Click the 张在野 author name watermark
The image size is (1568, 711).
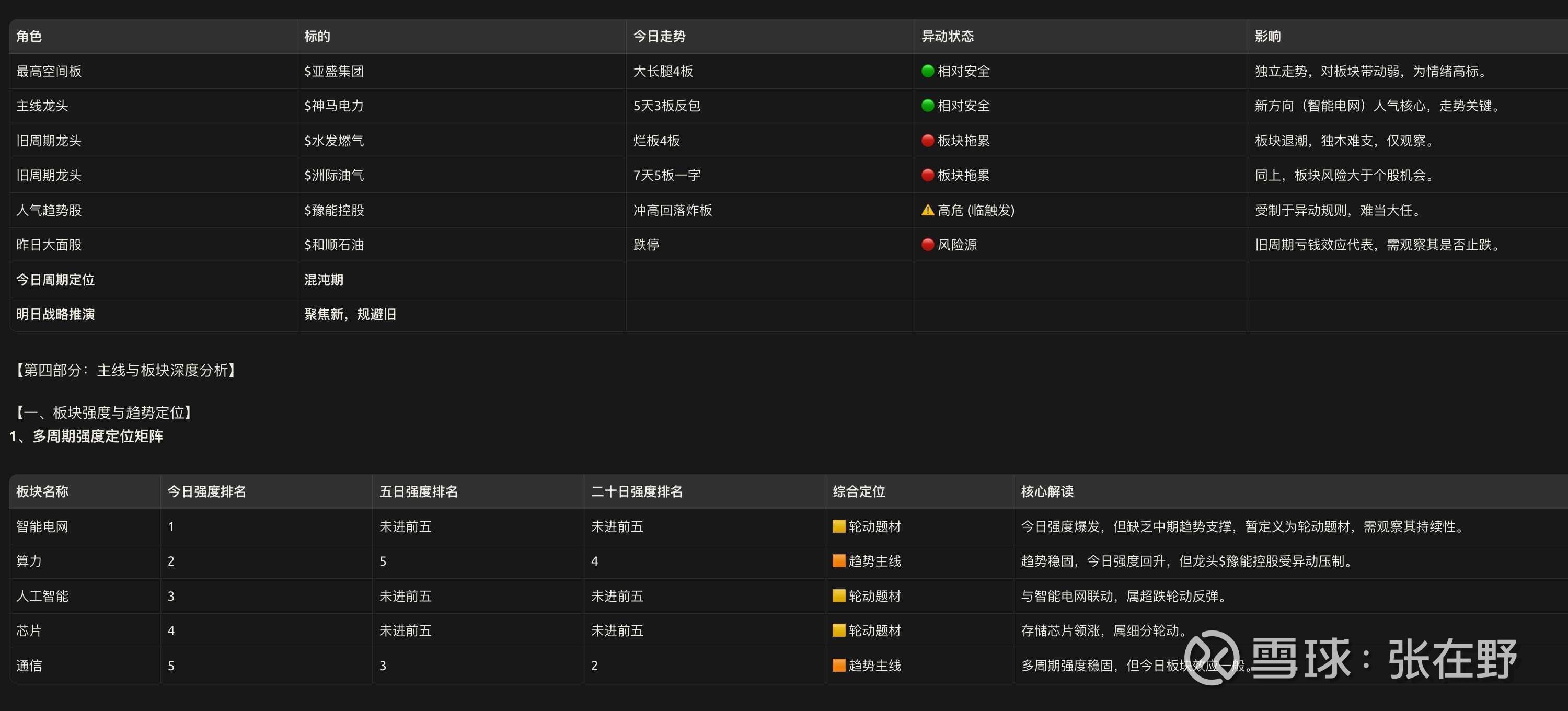[x=1452, y=659]
